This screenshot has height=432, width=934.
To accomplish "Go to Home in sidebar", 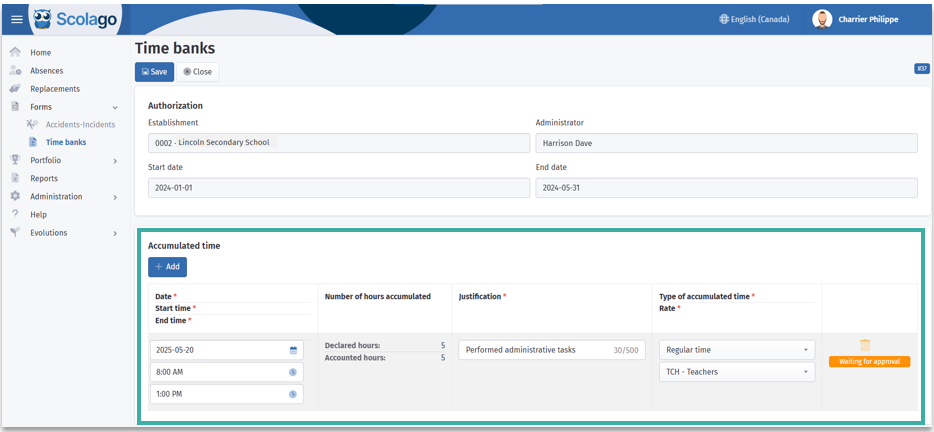I will click(41, 52).
